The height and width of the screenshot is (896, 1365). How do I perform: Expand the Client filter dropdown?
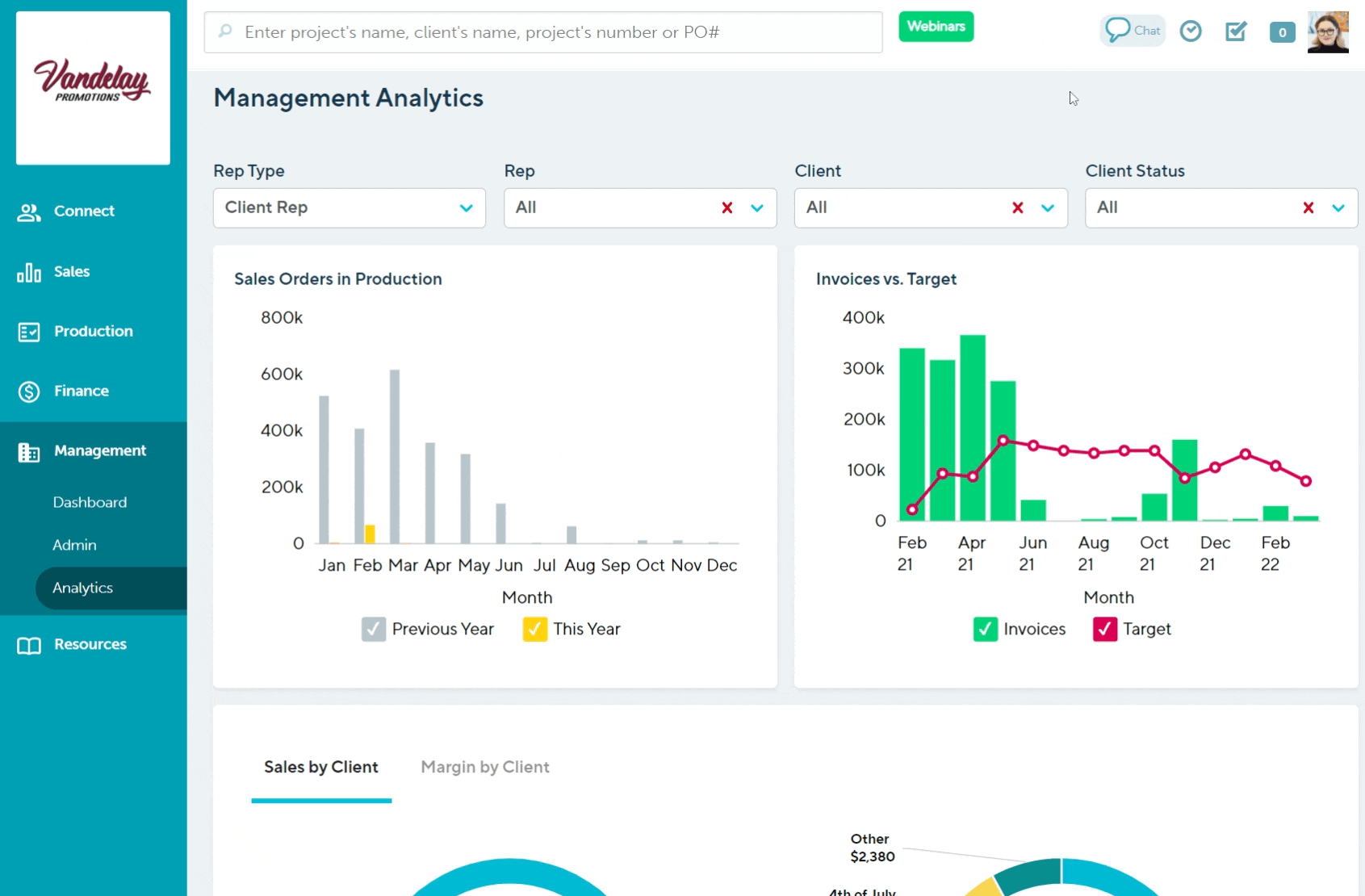(x=1047, y=208)
